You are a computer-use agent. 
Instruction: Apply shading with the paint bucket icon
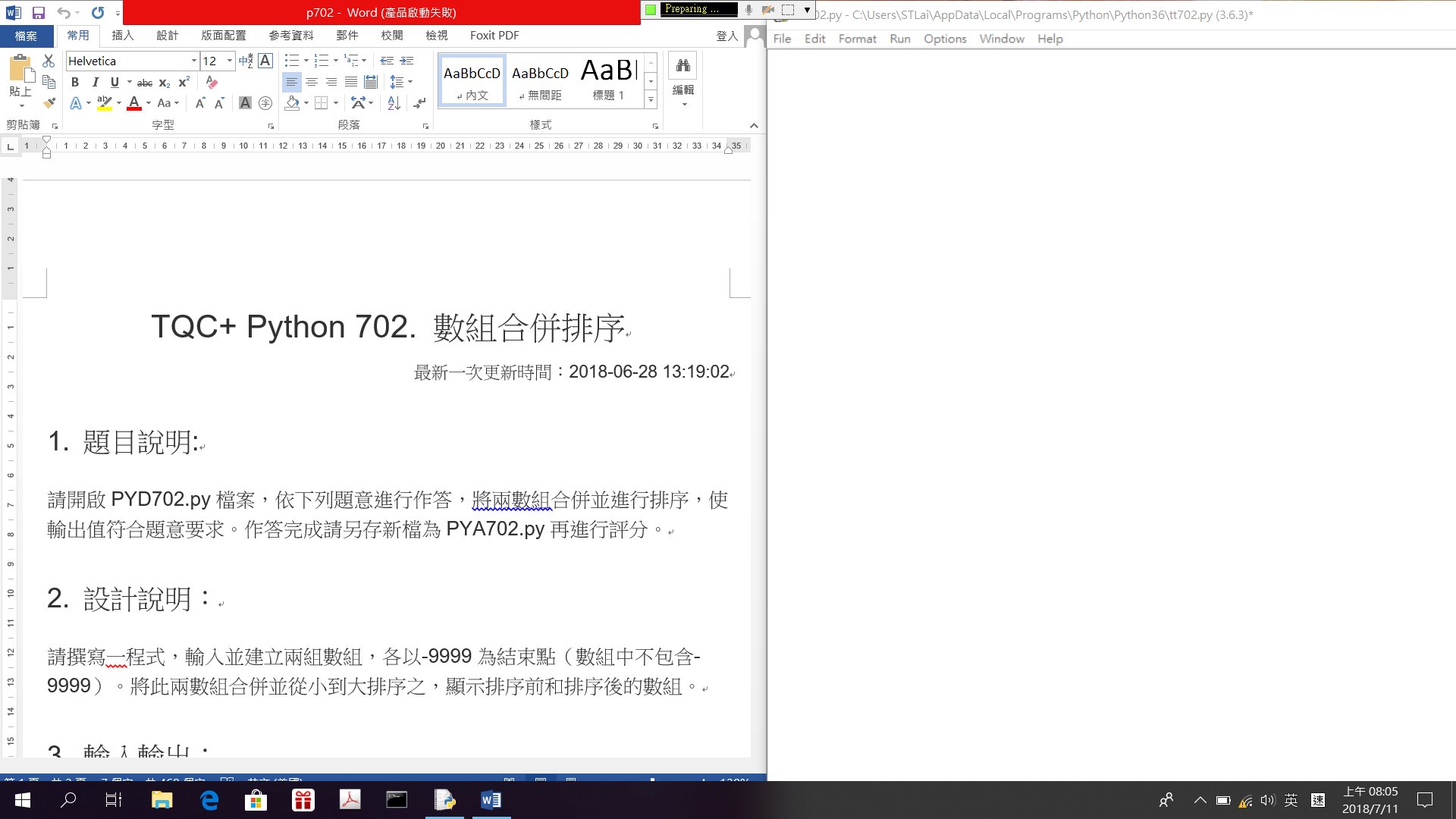point(293,103)
